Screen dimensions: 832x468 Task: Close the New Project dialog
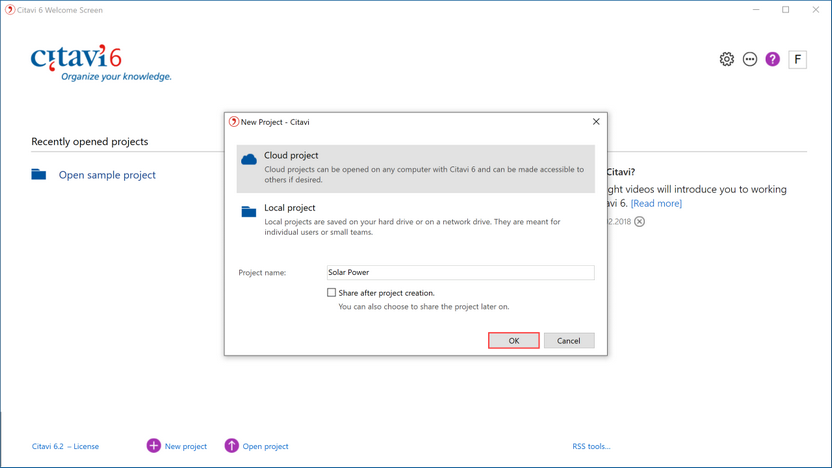[x=596, y=122]
